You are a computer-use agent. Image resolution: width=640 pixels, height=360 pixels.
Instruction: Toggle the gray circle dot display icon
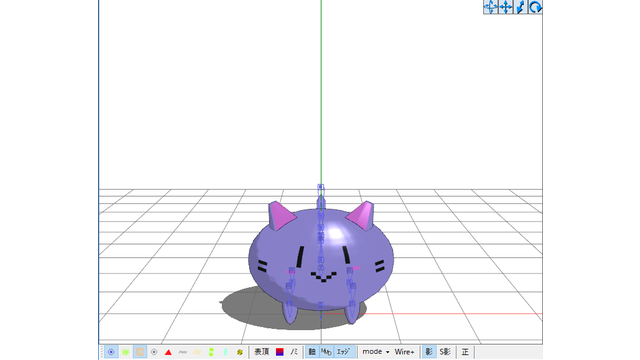click(x=154, y=352)
